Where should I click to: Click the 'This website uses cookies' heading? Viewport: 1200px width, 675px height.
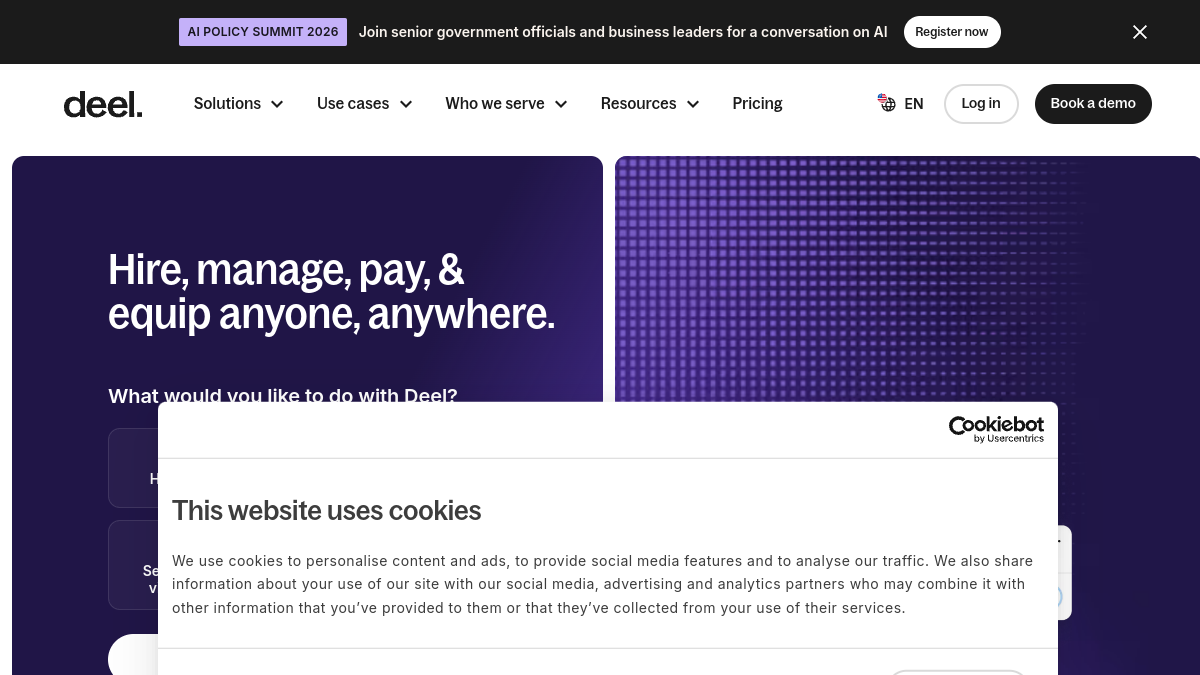click(326, 511)
